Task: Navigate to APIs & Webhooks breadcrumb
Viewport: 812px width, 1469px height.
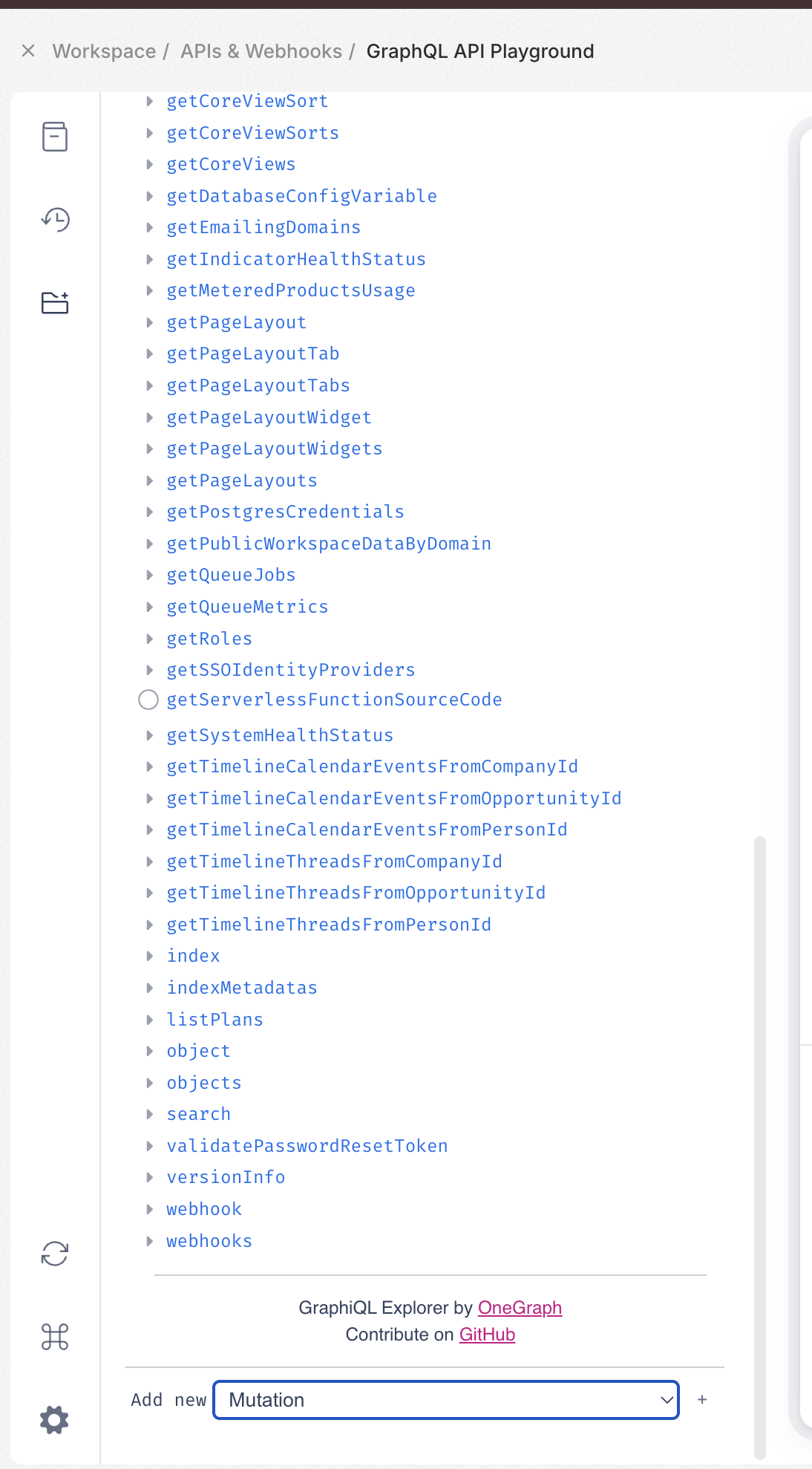Action: [x=261, y=51]
